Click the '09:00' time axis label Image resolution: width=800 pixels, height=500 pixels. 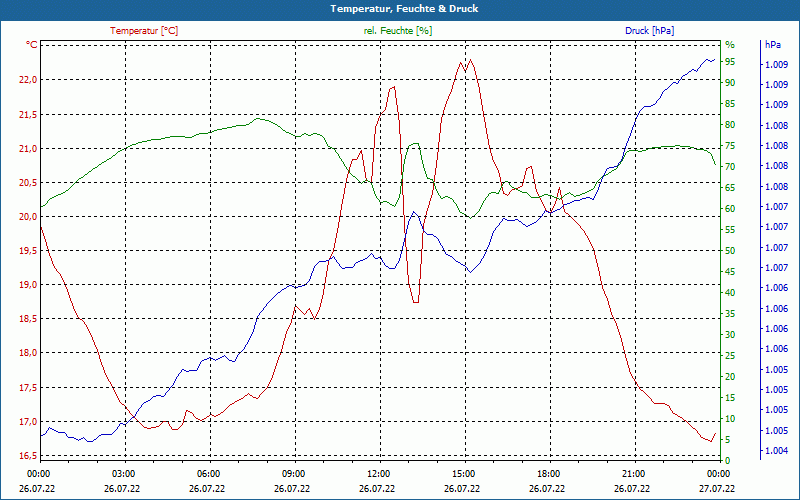tap(292, 474)
